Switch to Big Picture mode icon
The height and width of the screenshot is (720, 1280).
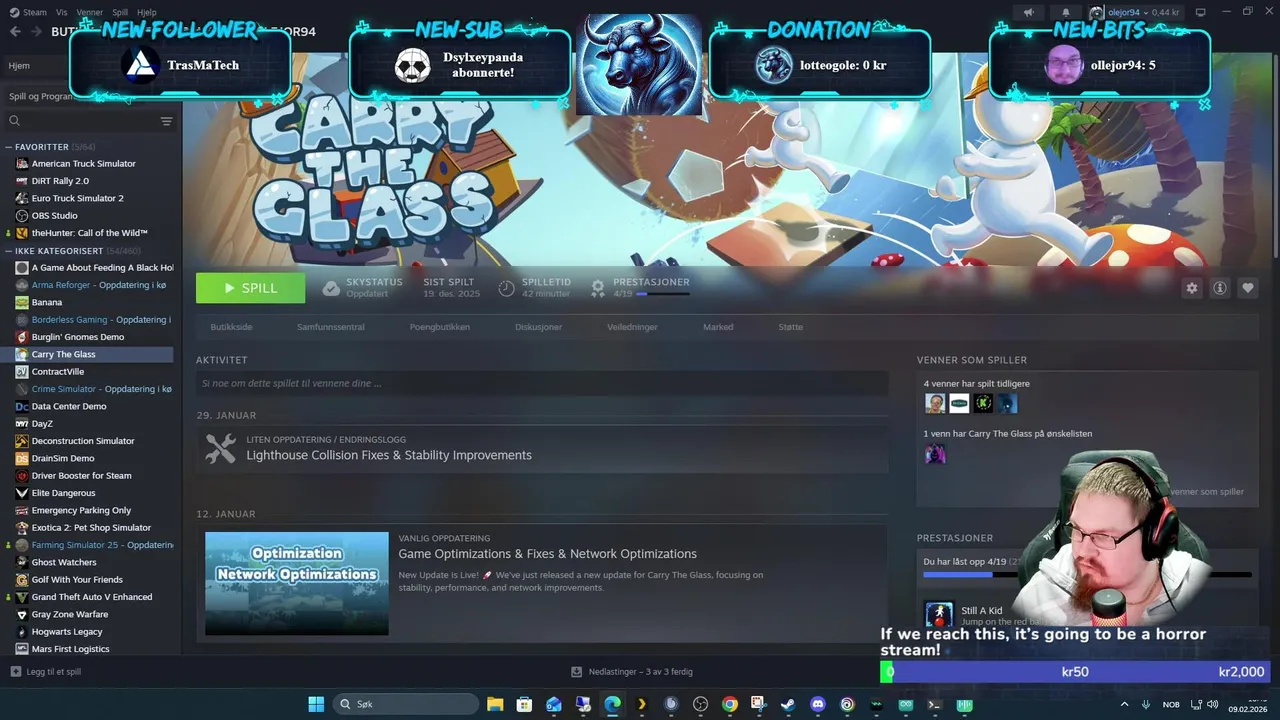tap(1201, 12)
